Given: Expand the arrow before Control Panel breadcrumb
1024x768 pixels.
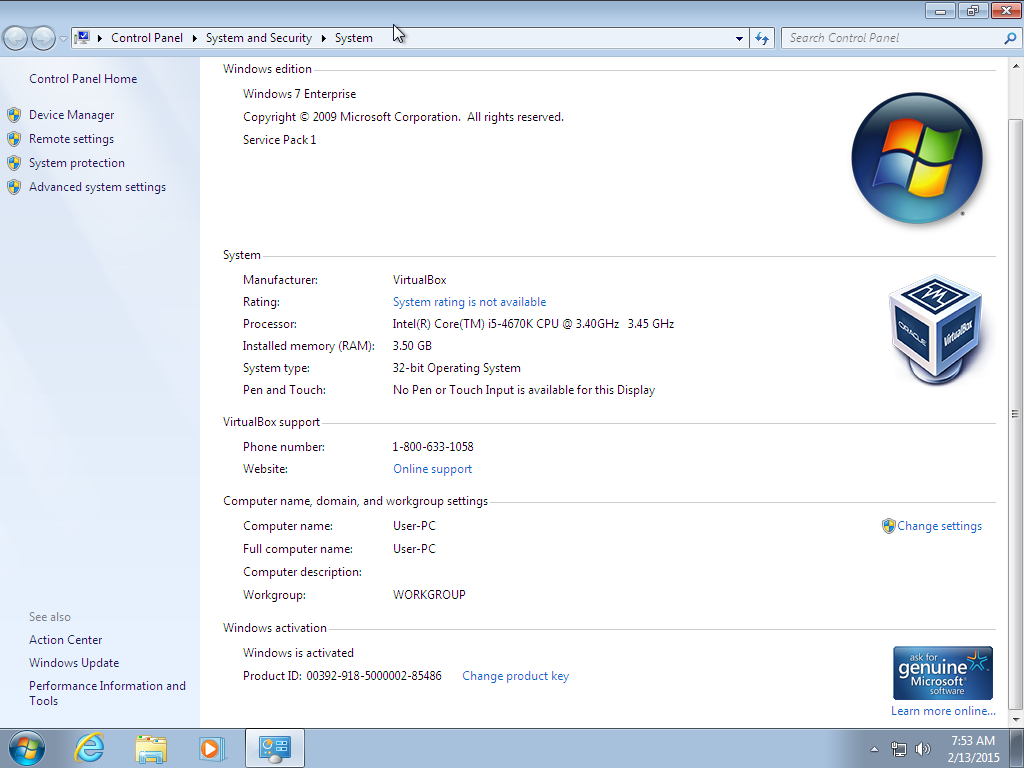Looking at the screenshot, I should (100, 38).
